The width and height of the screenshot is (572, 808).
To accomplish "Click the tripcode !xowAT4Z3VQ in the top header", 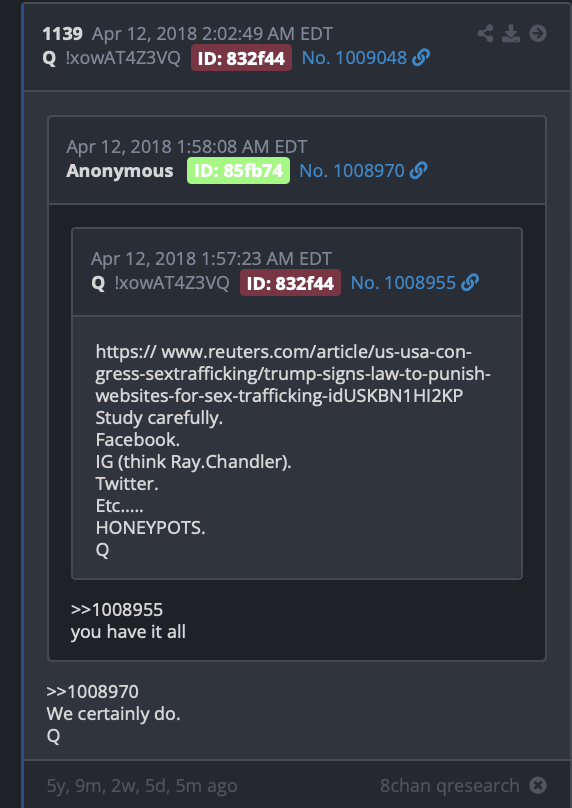I will point(123,58).
